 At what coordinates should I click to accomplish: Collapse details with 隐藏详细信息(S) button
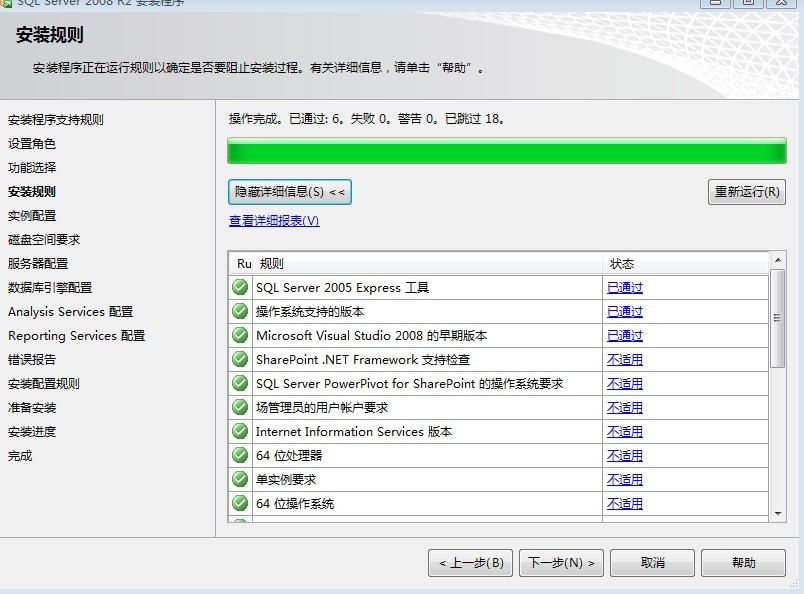click(x=290, y=192)
